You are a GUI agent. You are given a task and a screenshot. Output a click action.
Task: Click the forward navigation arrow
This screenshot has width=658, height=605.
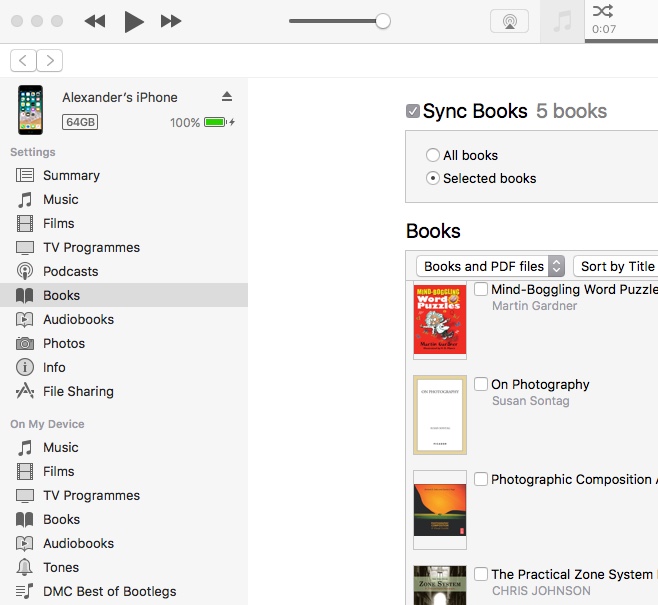point(50,61)
